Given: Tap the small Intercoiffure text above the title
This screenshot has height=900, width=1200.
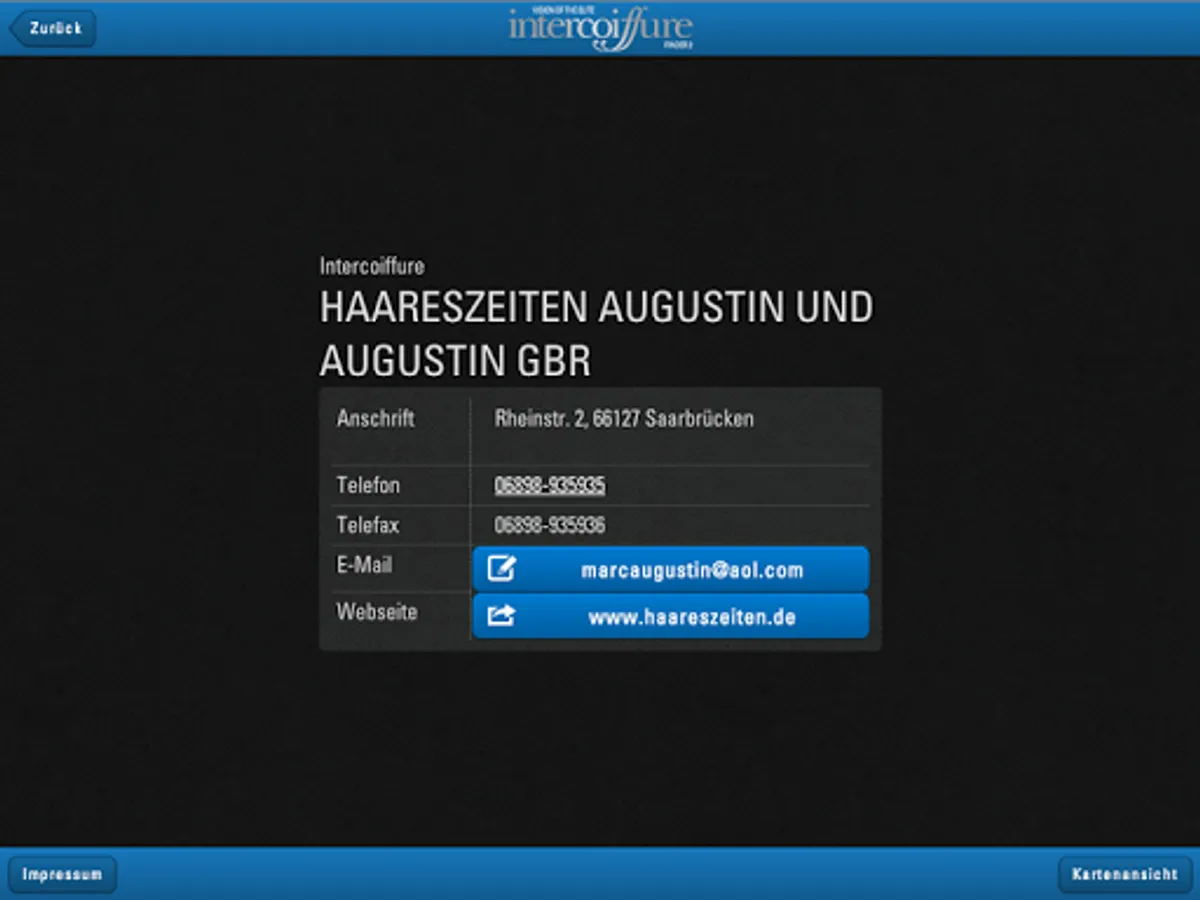Looking at the screenshot, I should tap(372, 266).
